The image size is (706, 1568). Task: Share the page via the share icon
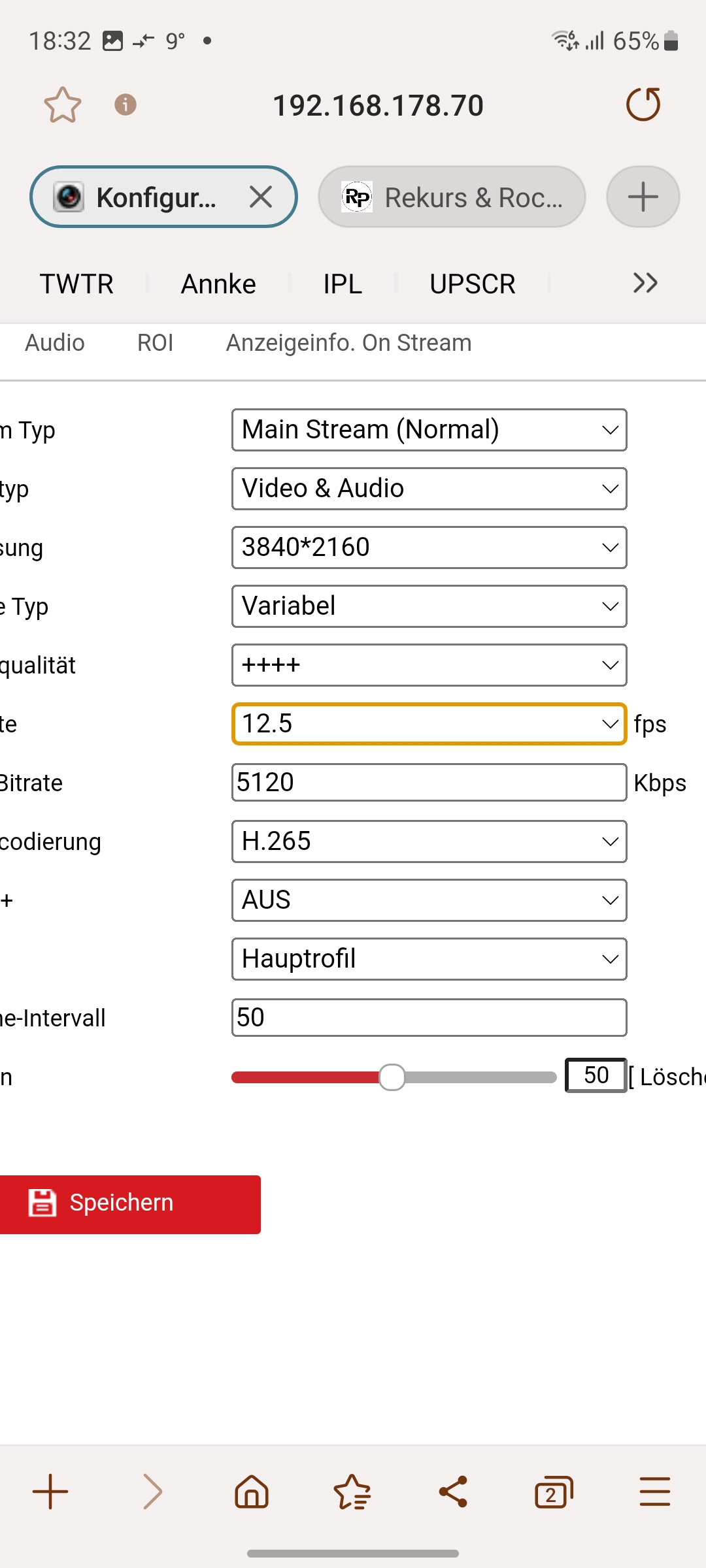(453, 1492)
